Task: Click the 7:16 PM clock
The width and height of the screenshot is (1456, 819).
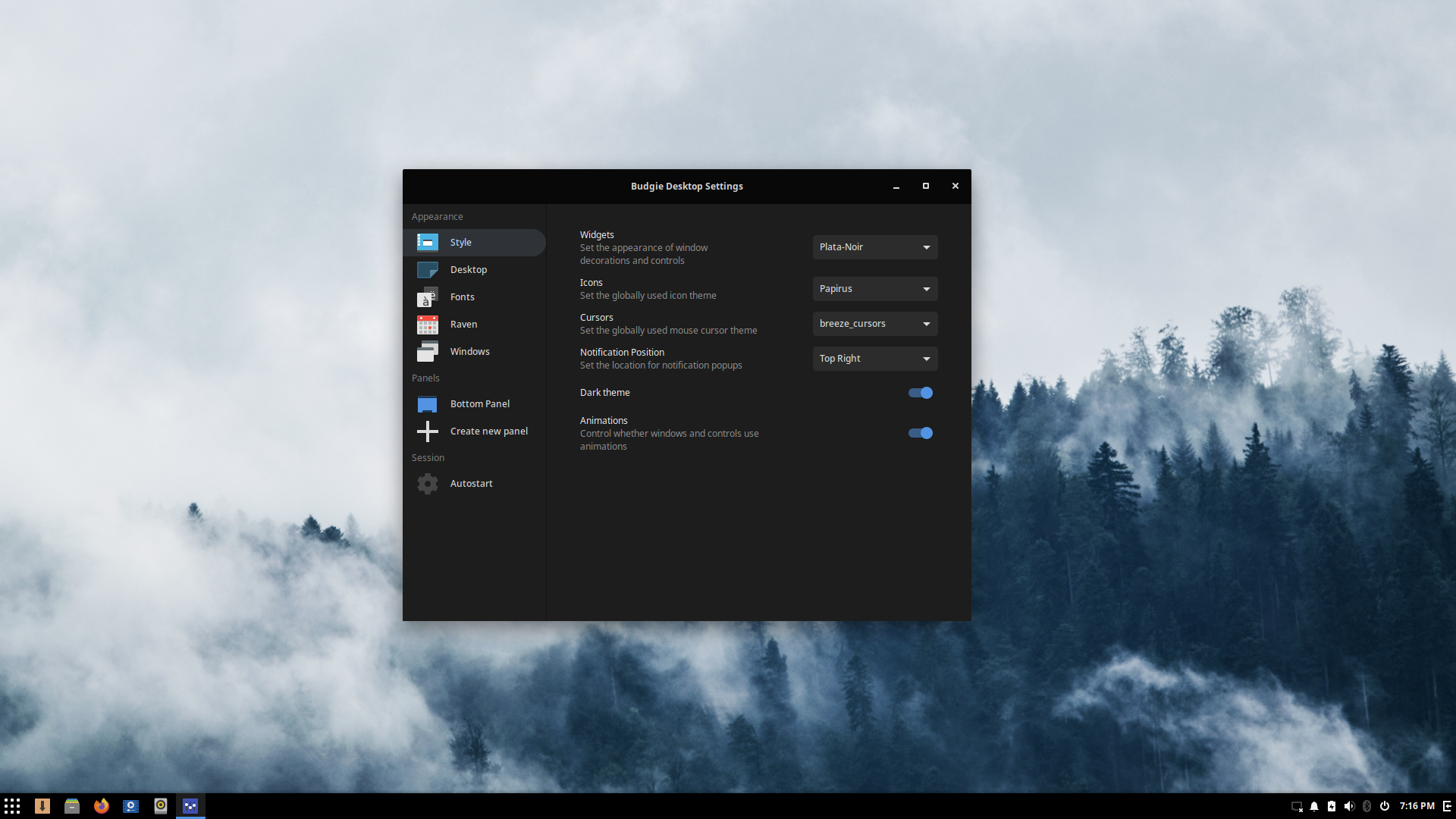Action: [1417, 806]
